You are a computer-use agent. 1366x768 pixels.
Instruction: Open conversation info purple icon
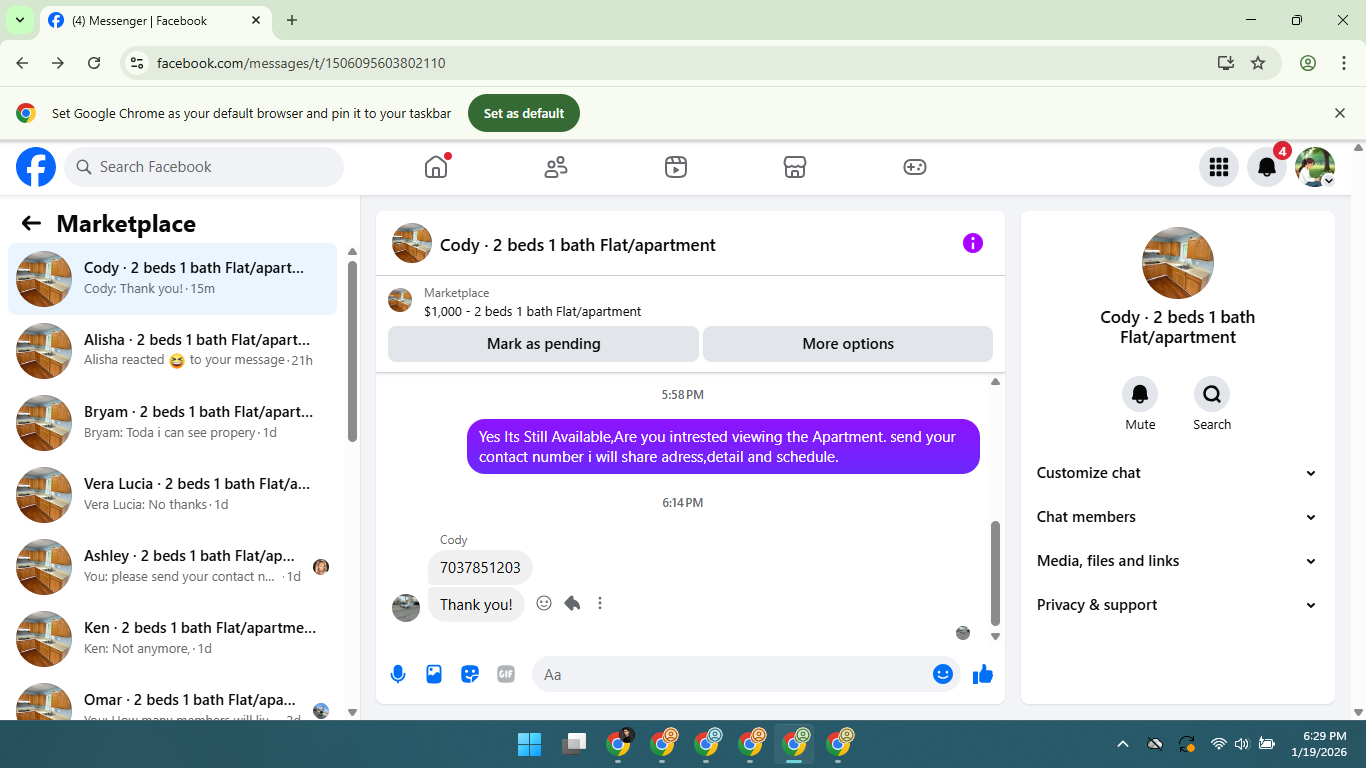(973, 243)
